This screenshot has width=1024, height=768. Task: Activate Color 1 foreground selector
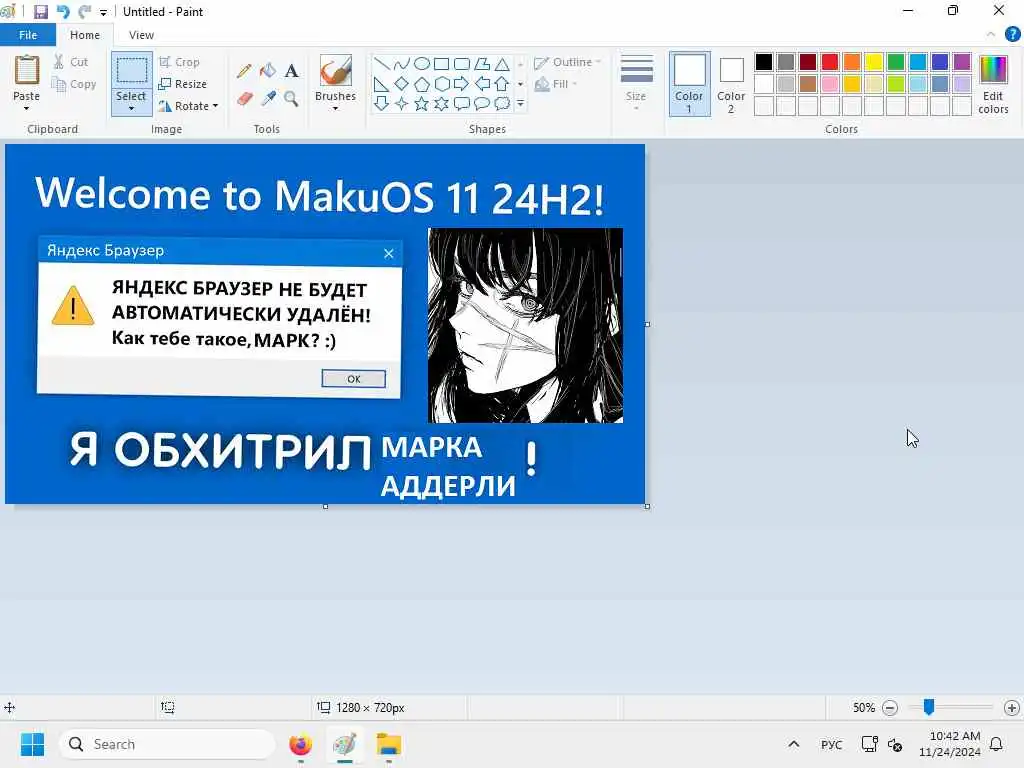(x=690, y=84)
